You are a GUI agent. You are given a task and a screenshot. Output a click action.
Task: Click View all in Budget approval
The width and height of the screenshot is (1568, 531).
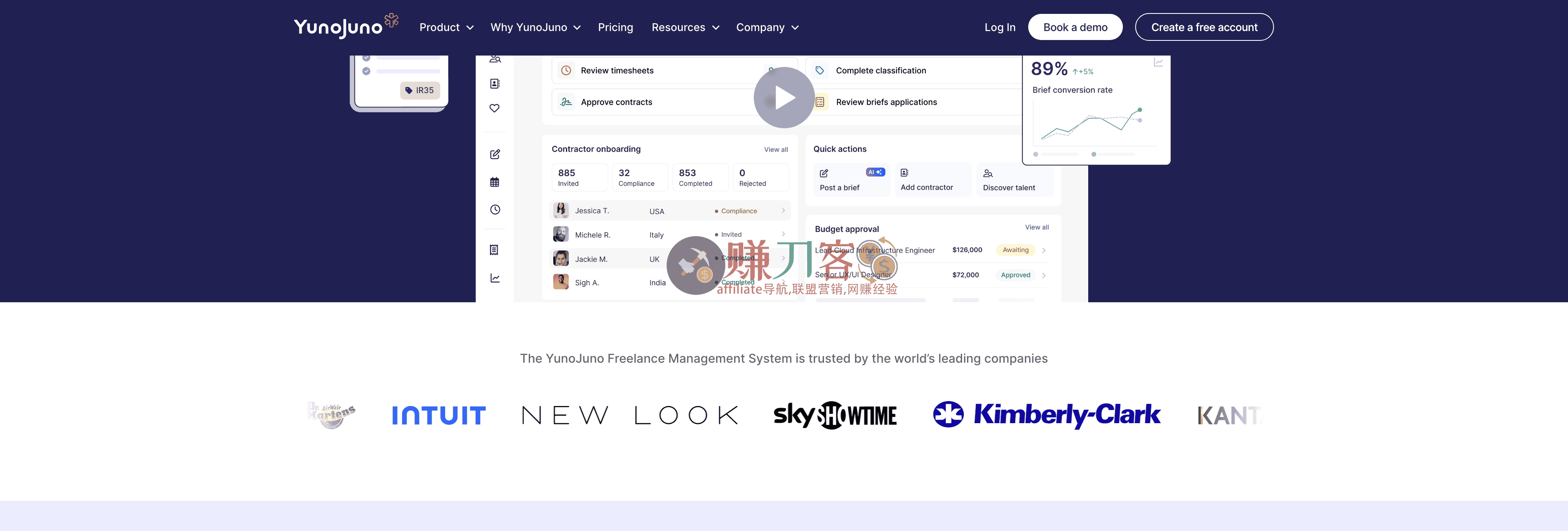coord(1037,227)
